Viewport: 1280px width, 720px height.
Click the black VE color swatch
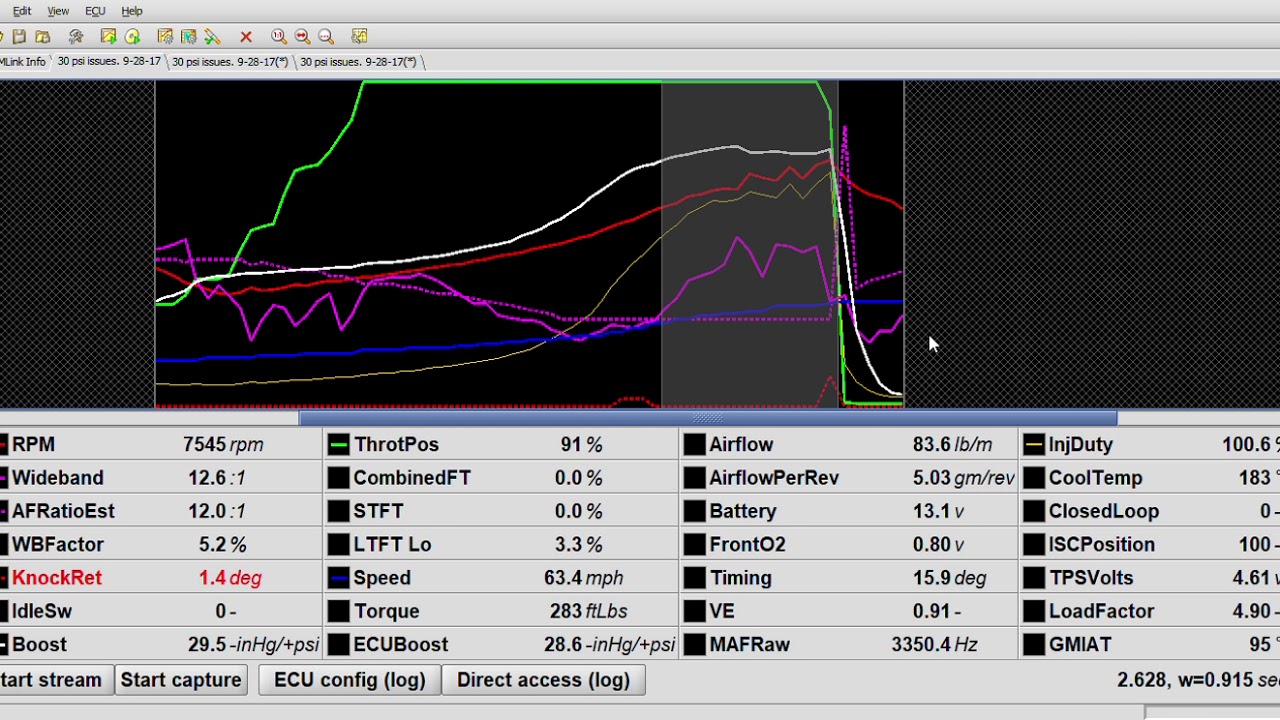[x=695, y=611]
